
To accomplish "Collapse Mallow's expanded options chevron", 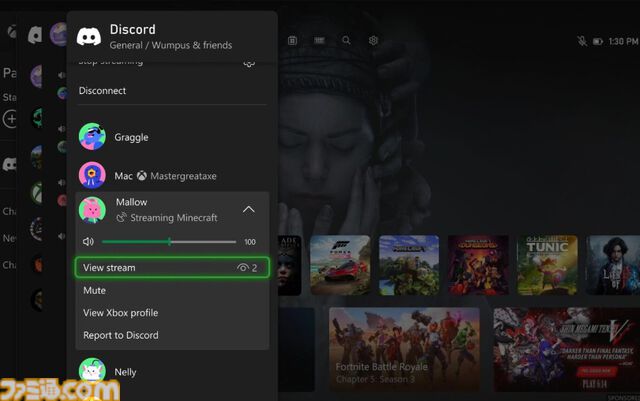I will click(x=249, y=209).
